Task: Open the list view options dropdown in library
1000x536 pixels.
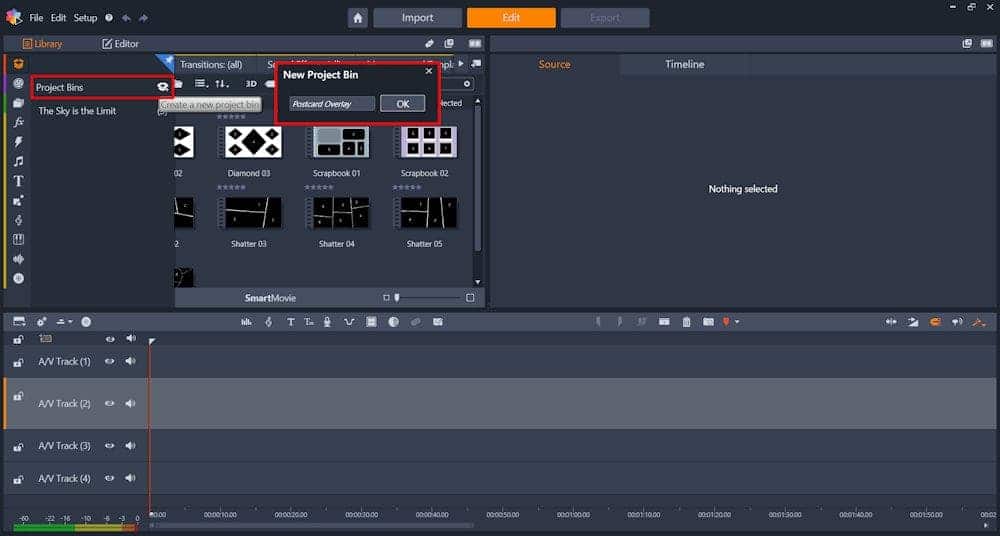Action: click(201, 84)
